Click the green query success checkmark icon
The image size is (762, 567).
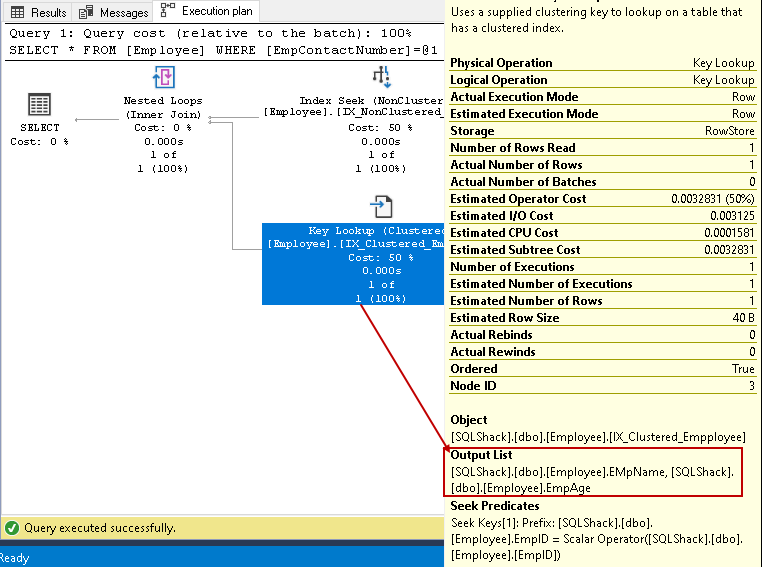12,528
